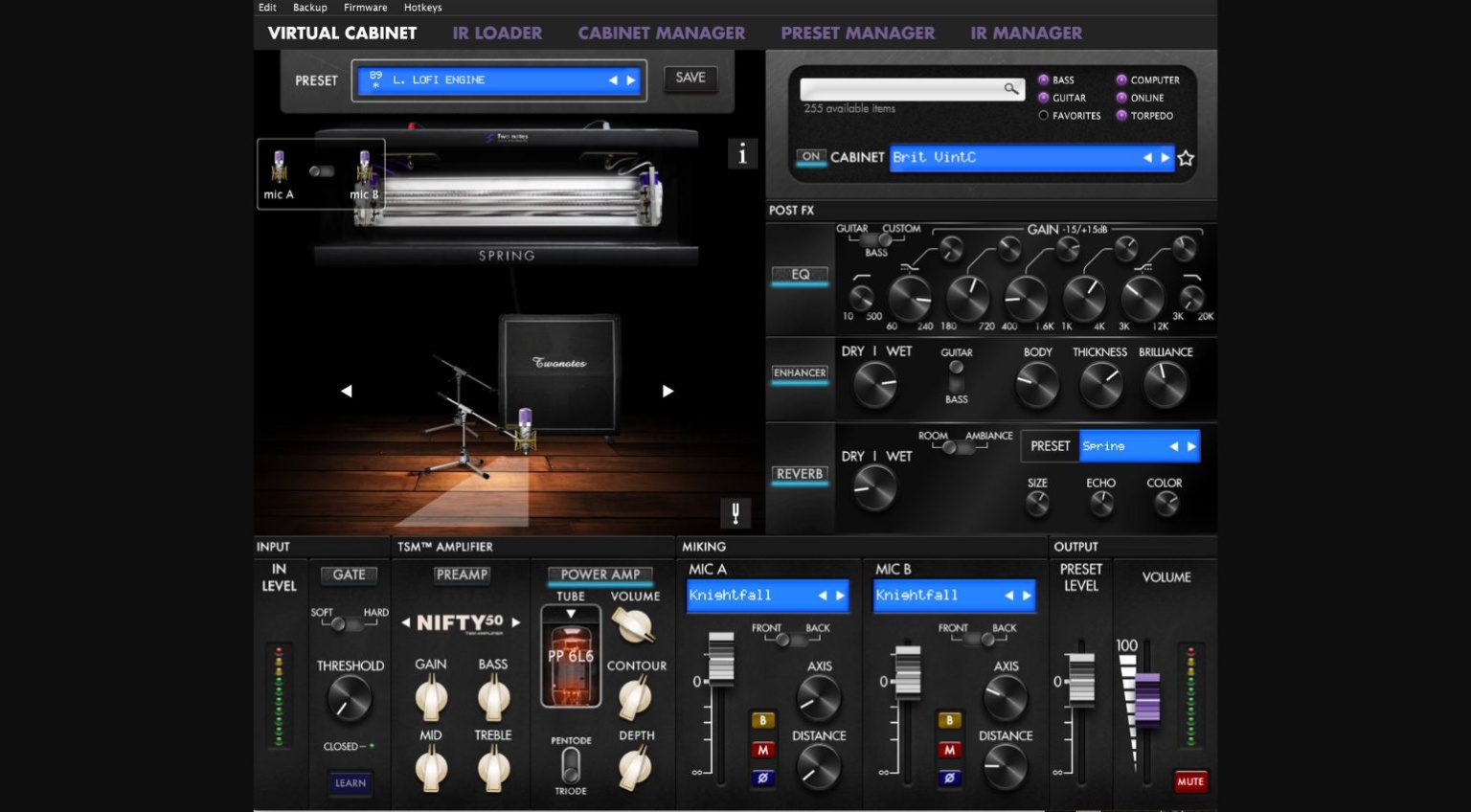1471x812 pixels.
Task: Open the REVERB effect panel
Action: [799, 474]
